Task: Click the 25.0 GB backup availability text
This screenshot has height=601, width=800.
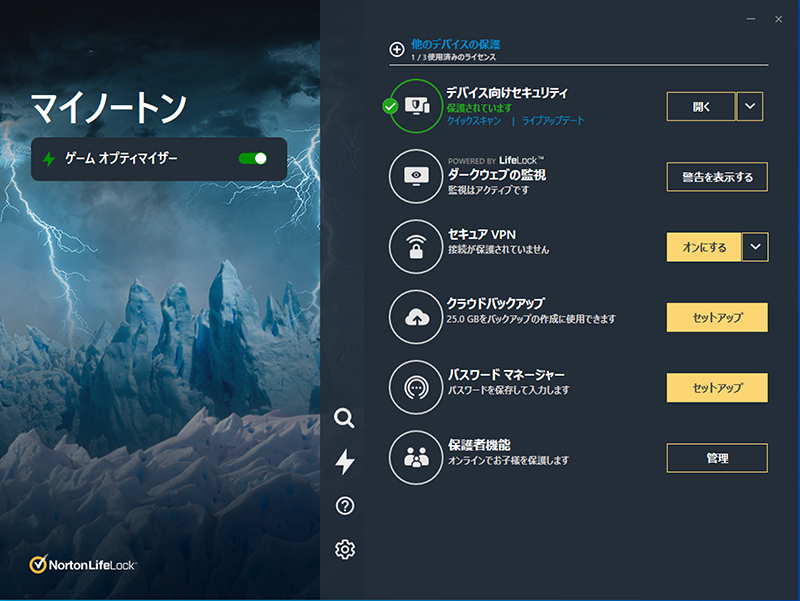Action: pos(531,319)
